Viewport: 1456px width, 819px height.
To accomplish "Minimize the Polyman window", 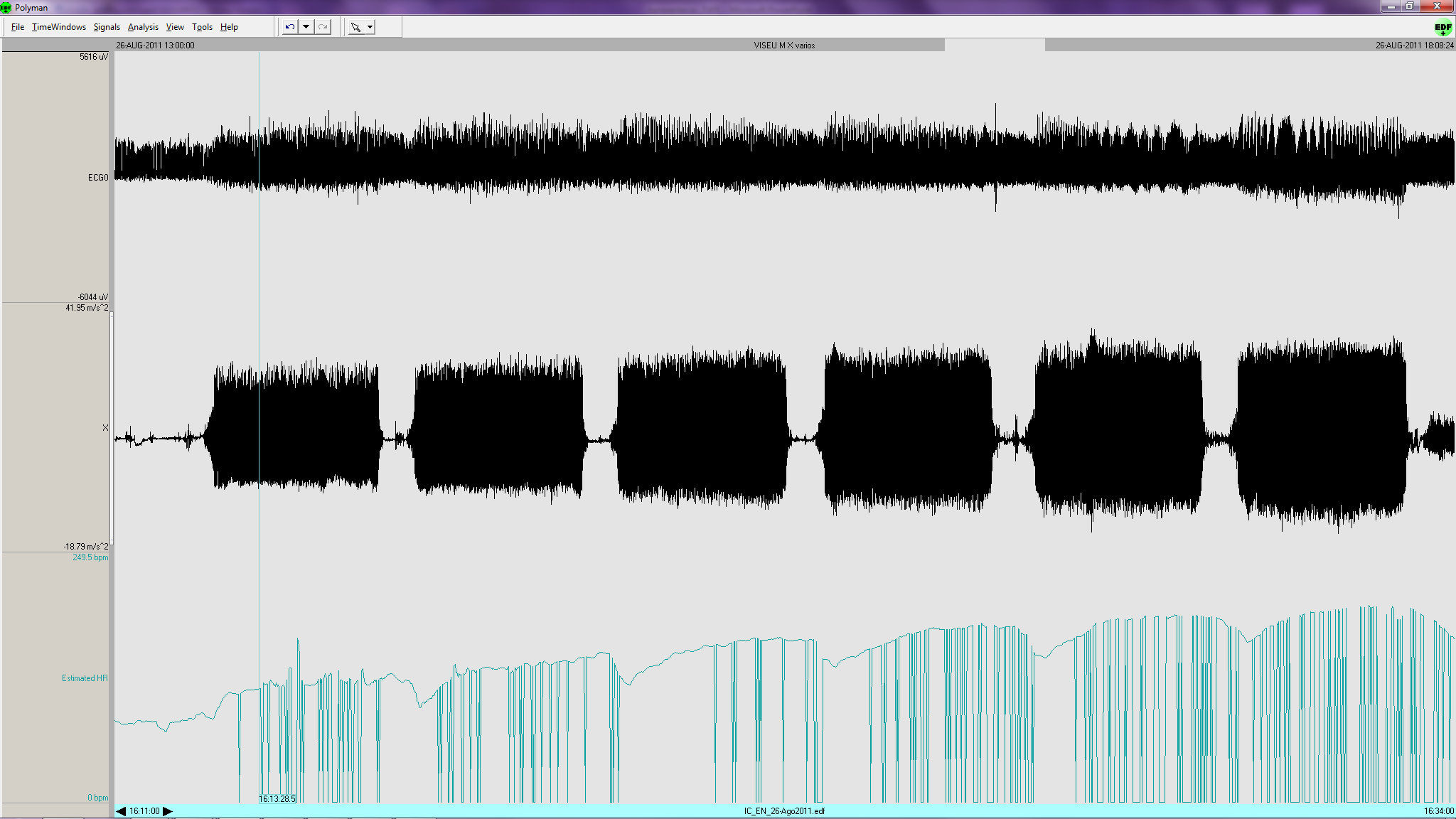I will point(1391,6).
